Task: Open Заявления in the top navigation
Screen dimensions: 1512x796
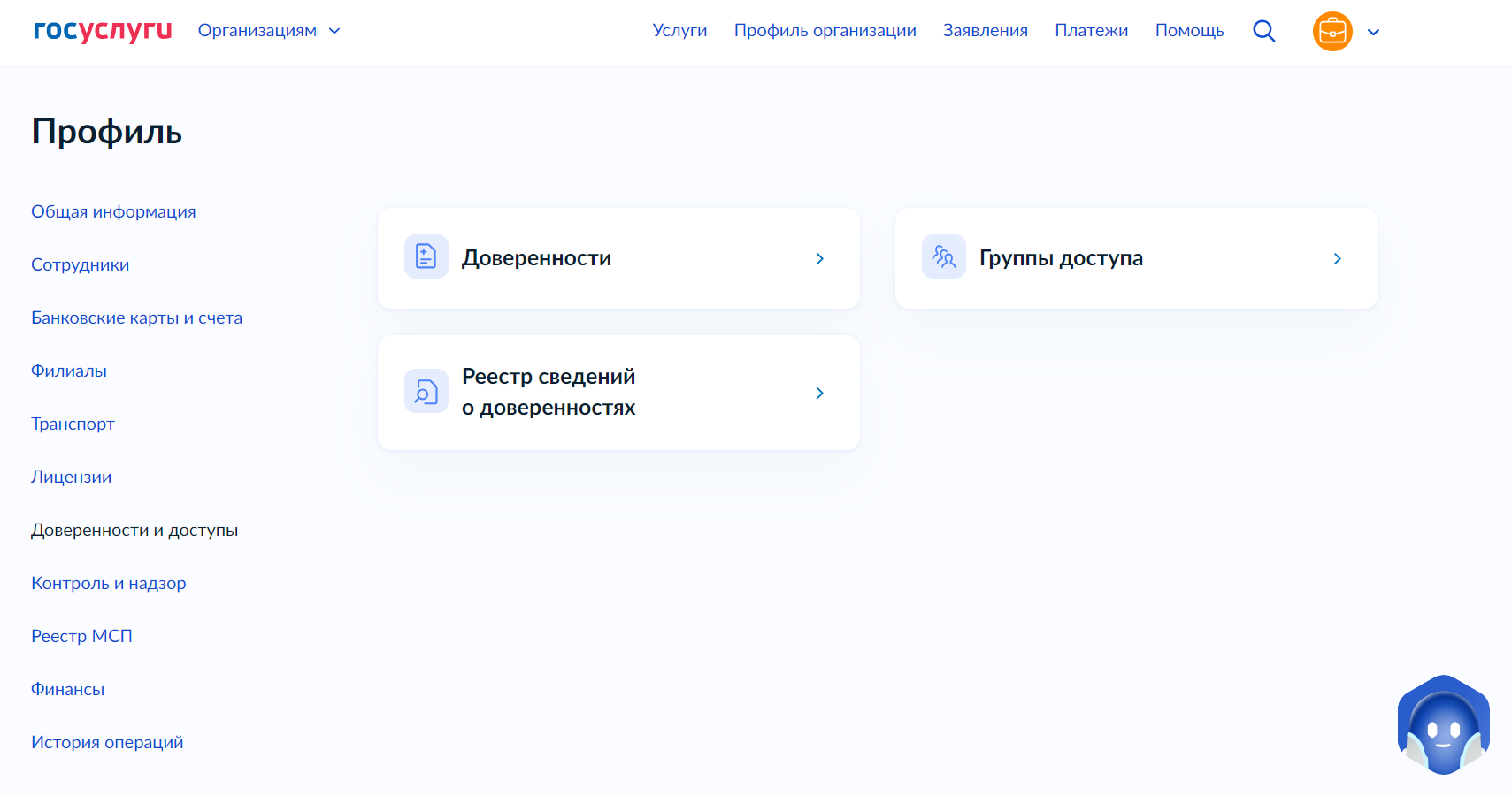Action: pos(985,31)
